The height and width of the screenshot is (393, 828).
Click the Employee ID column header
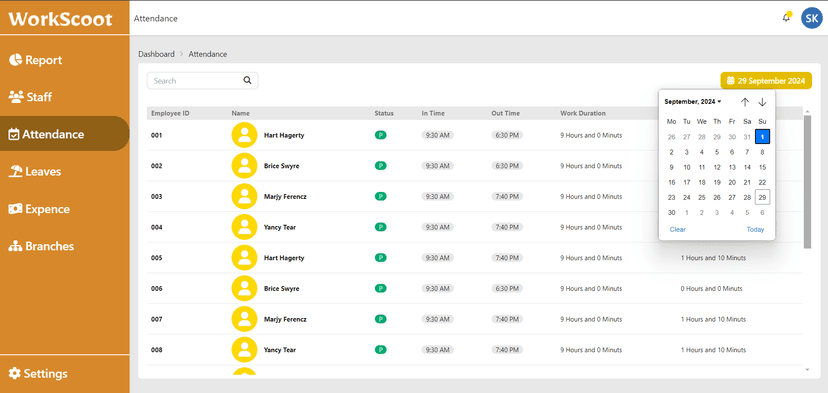click(x=170, y=113)
